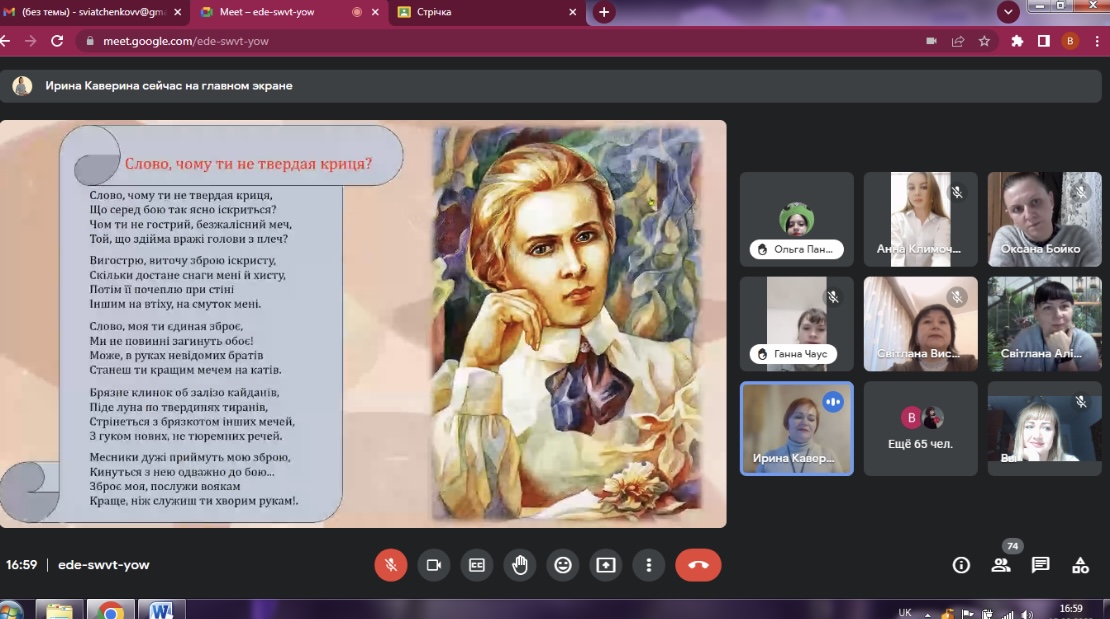Click the speaking indicator on Ирина Кавер... tile
Screen dimensions: 1110x619
pos(833,402)
